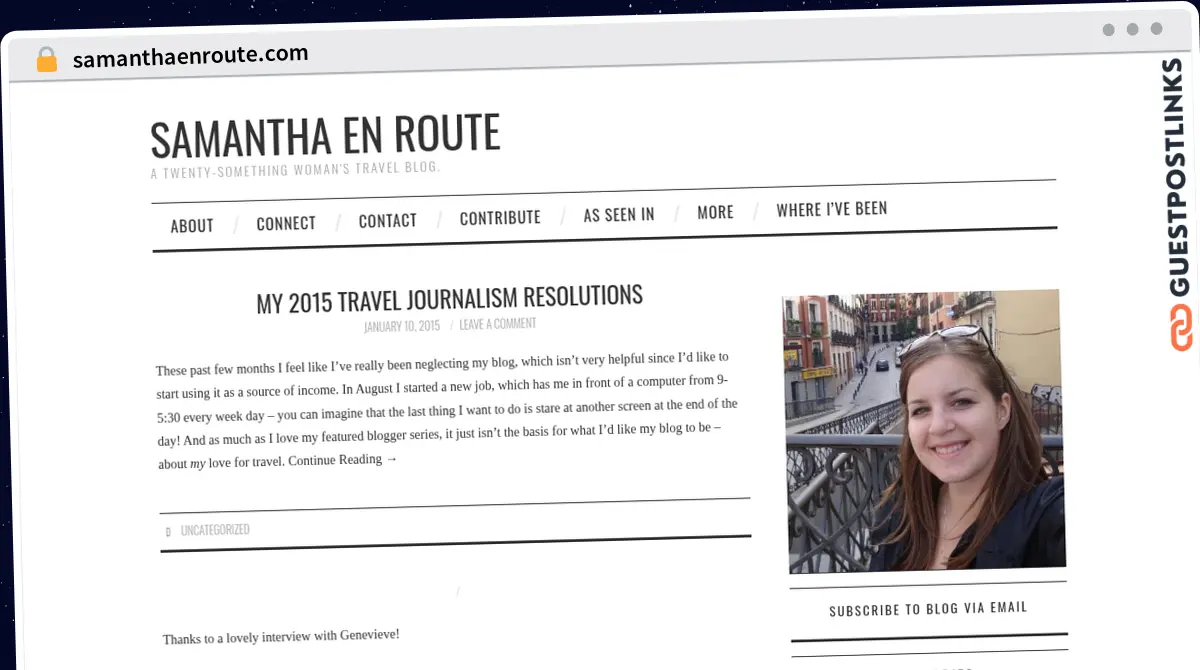Viewport: 1200px width, 670px height.
Task: Go to the Connect page
Action: [286, 223]
